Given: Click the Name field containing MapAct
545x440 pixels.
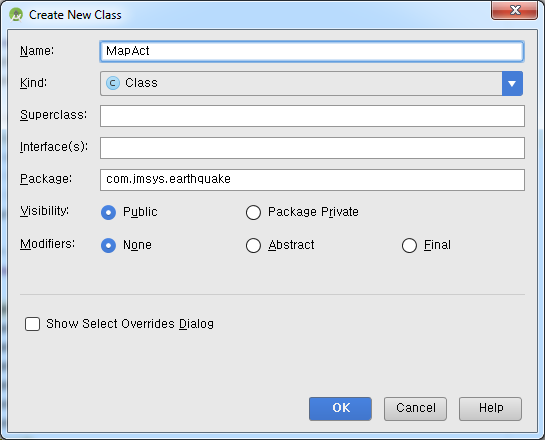Looking at the screenshot, I should [x=312, y=51].
